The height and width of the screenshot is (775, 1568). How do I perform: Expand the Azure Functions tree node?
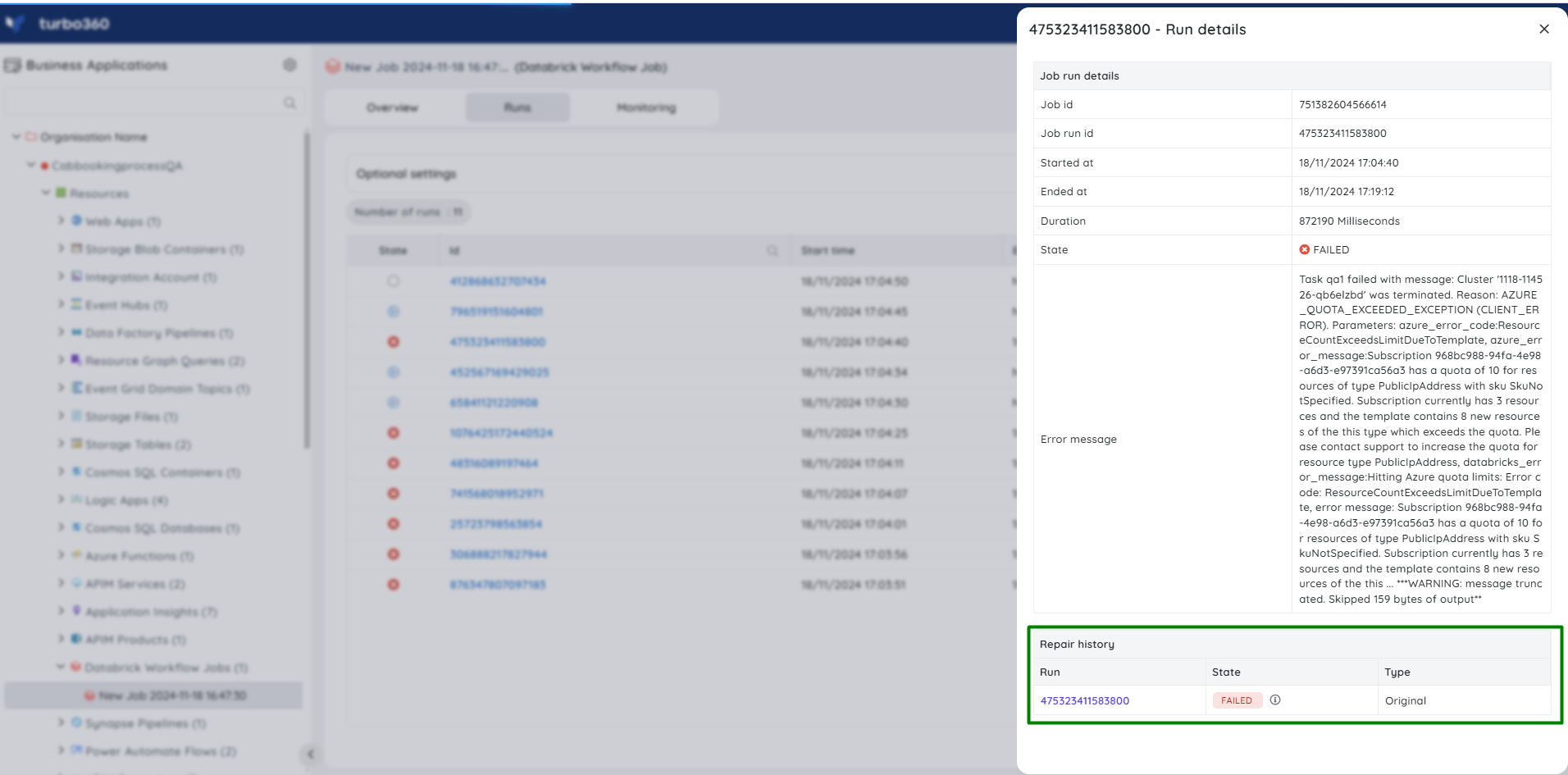(61, 555)
